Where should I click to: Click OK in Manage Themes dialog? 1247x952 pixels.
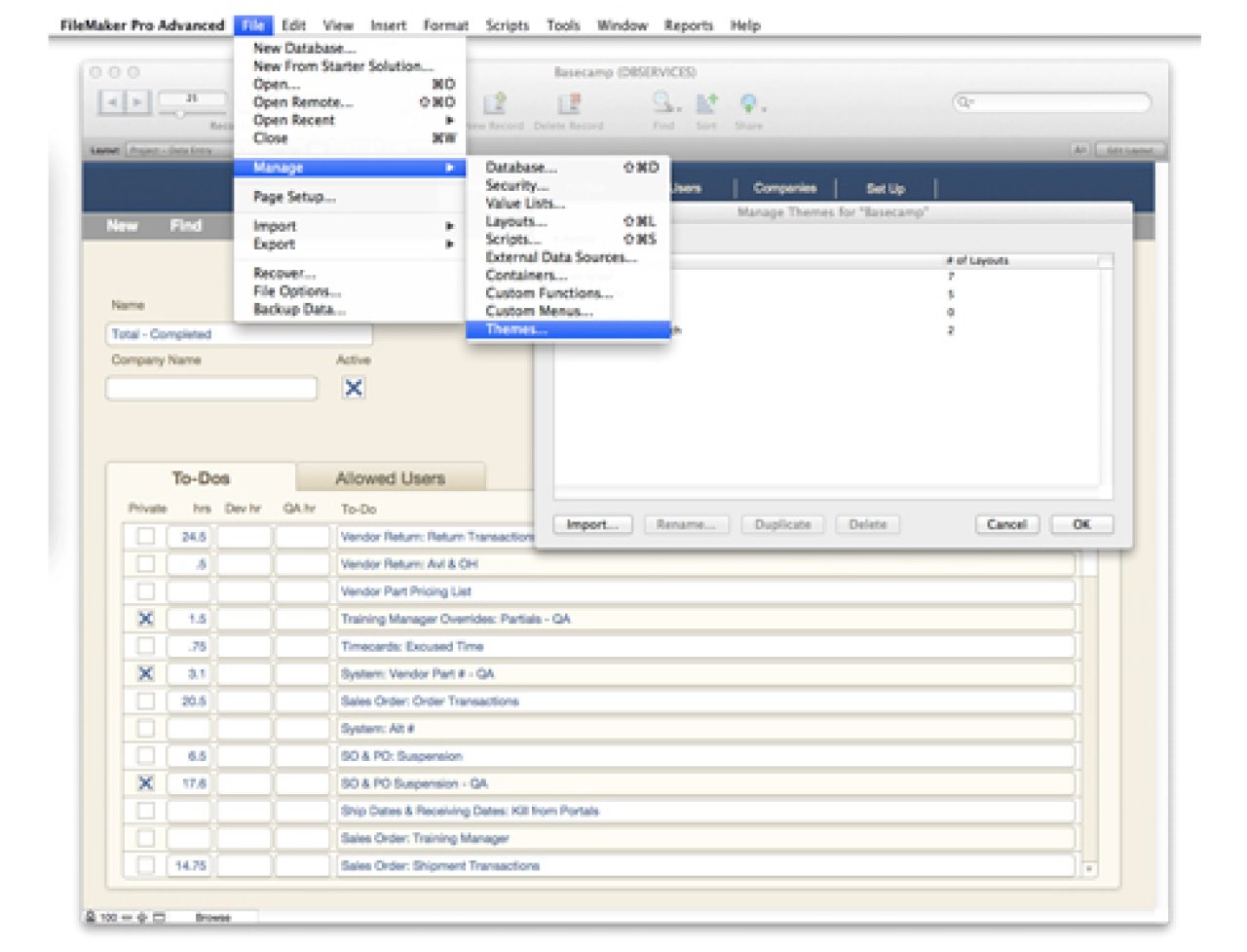tap(1081, 524)
